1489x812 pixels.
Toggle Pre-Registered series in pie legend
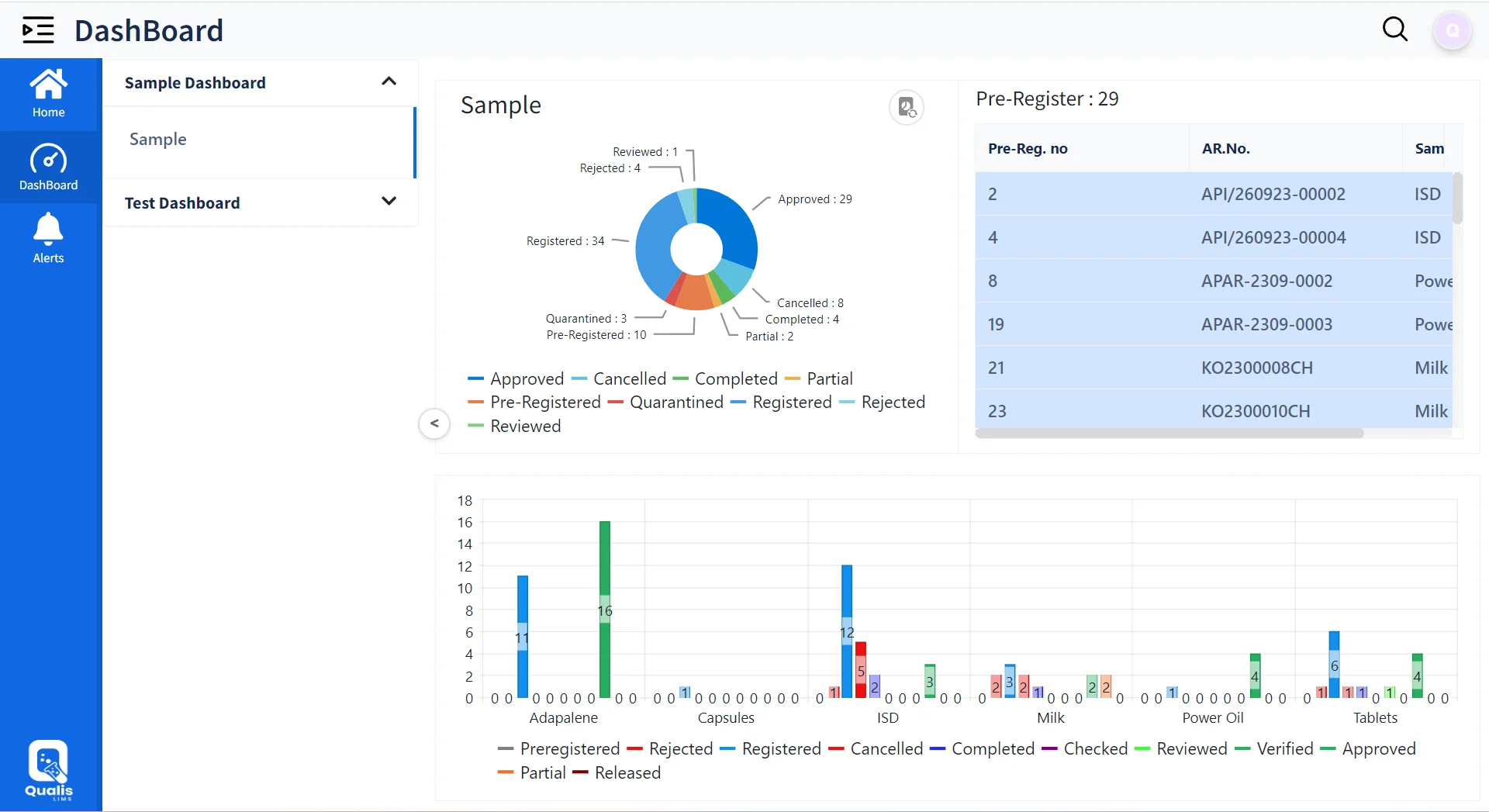535,402
